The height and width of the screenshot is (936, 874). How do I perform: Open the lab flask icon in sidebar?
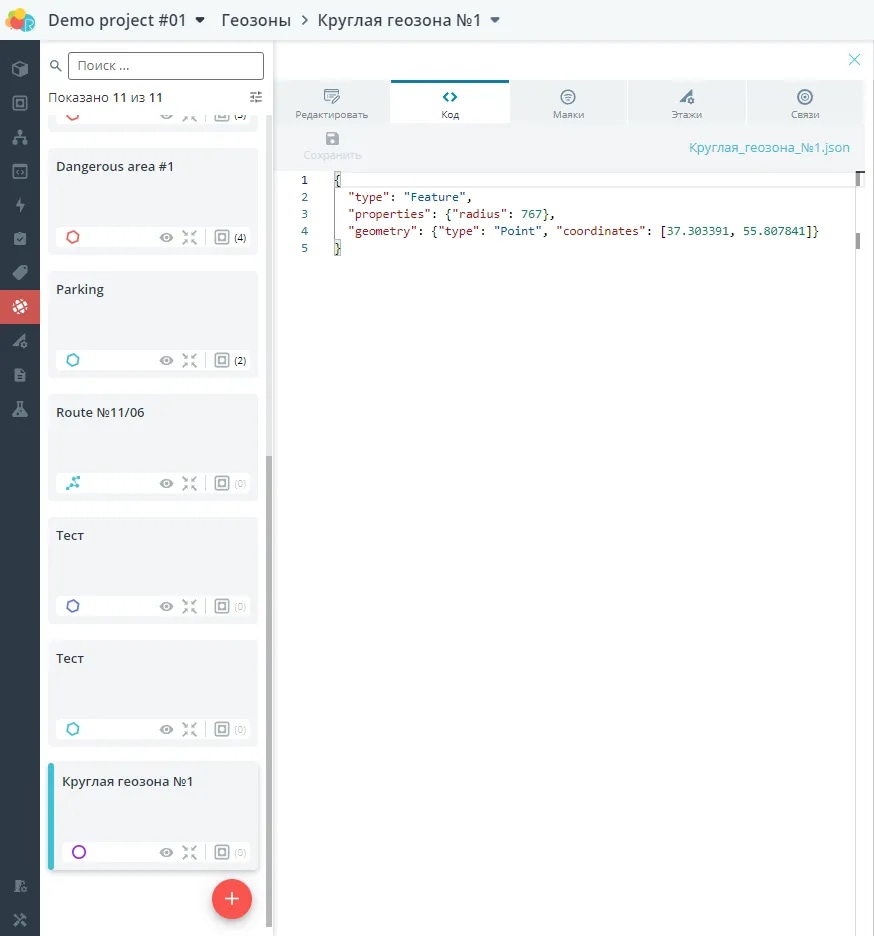20,408
